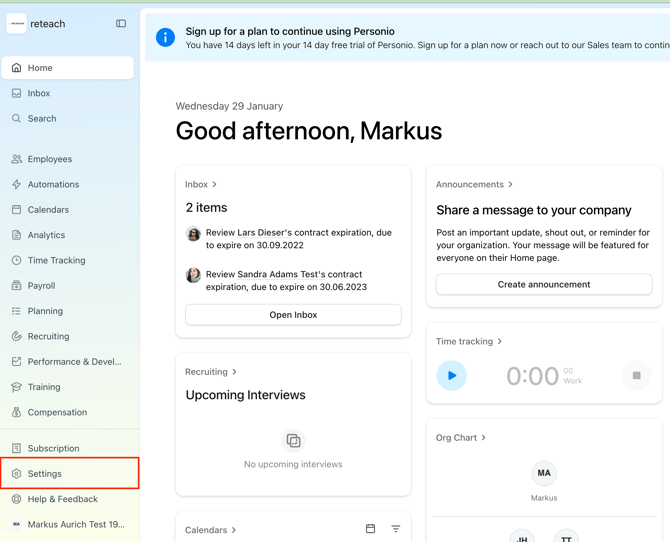Image resolution: width=670 pixels, height=542 pixels.
Task: Click Sandra Adams Test's avatar in Inbox widget
Action: pyautogui.click(x=193, y=275)
